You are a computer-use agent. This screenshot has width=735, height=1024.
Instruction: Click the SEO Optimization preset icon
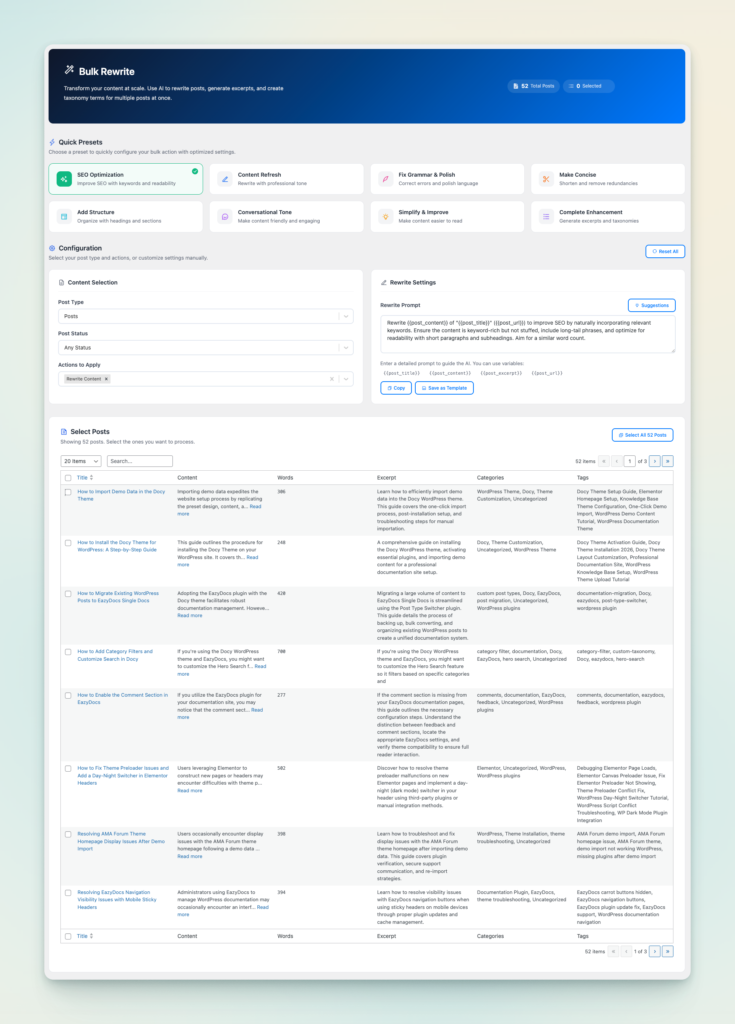[x=64, y=179]
